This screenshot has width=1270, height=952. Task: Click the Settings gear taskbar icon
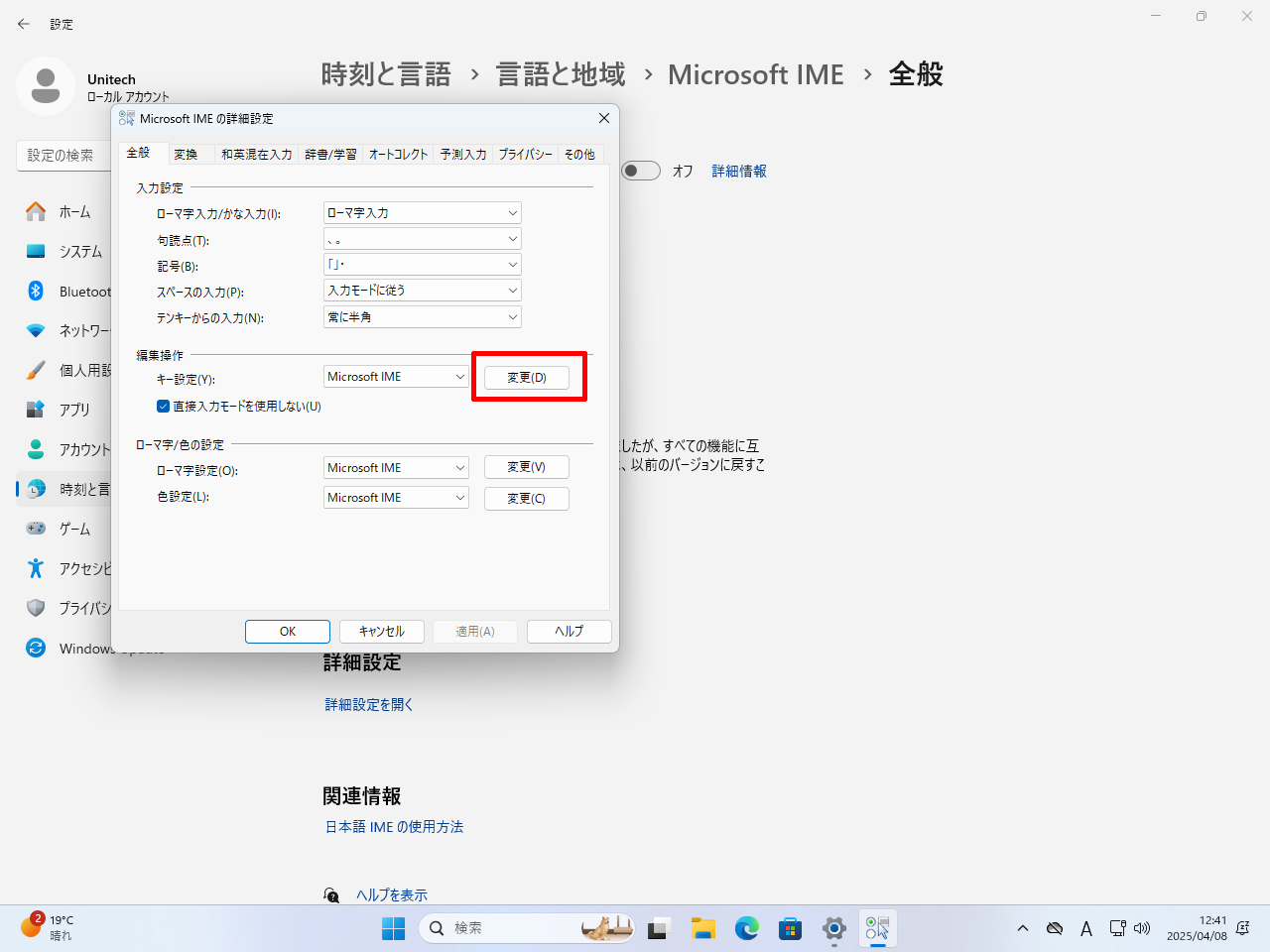pos(834,928)
